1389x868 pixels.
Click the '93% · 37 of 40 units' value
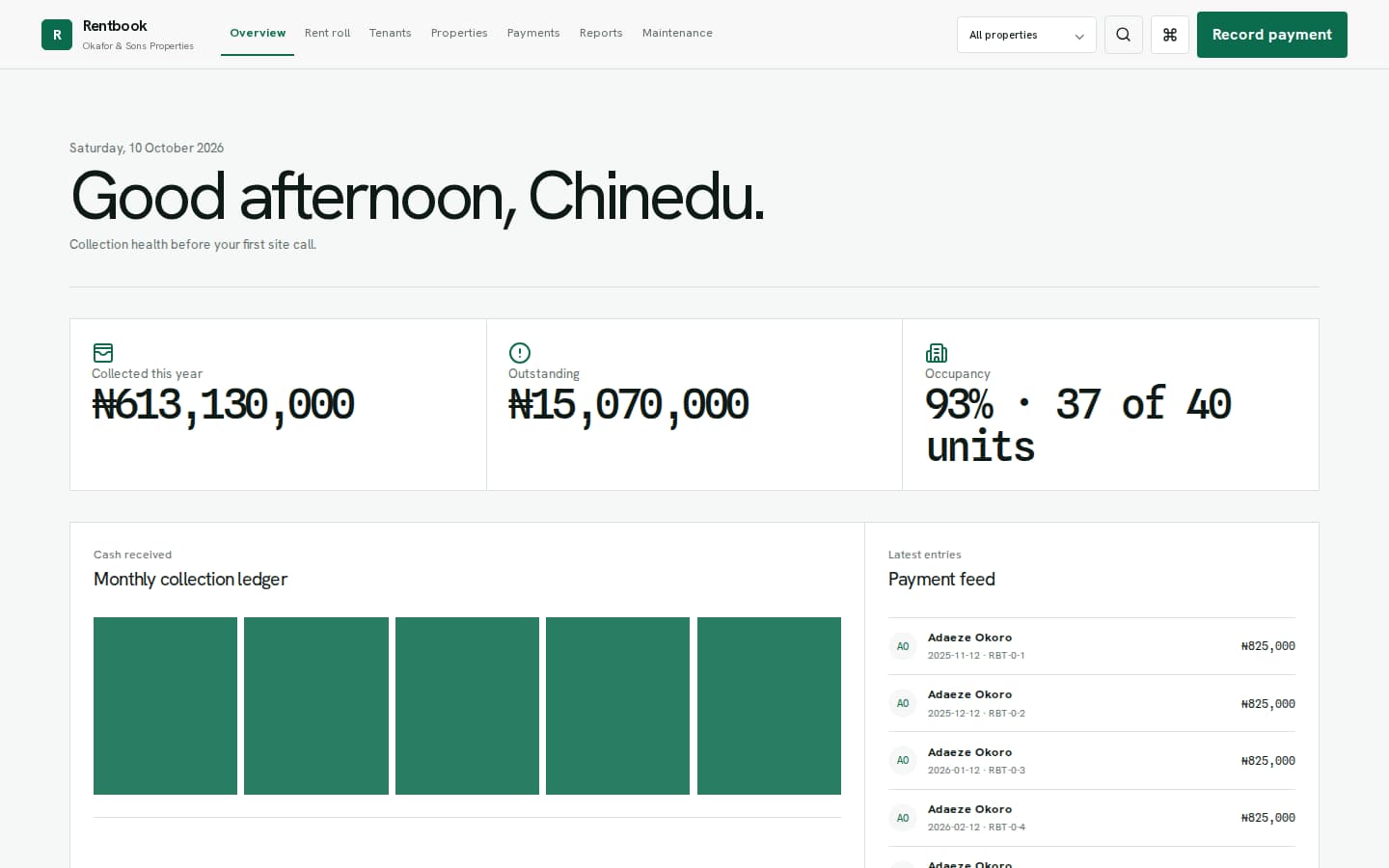click(x=1078, y=425)
